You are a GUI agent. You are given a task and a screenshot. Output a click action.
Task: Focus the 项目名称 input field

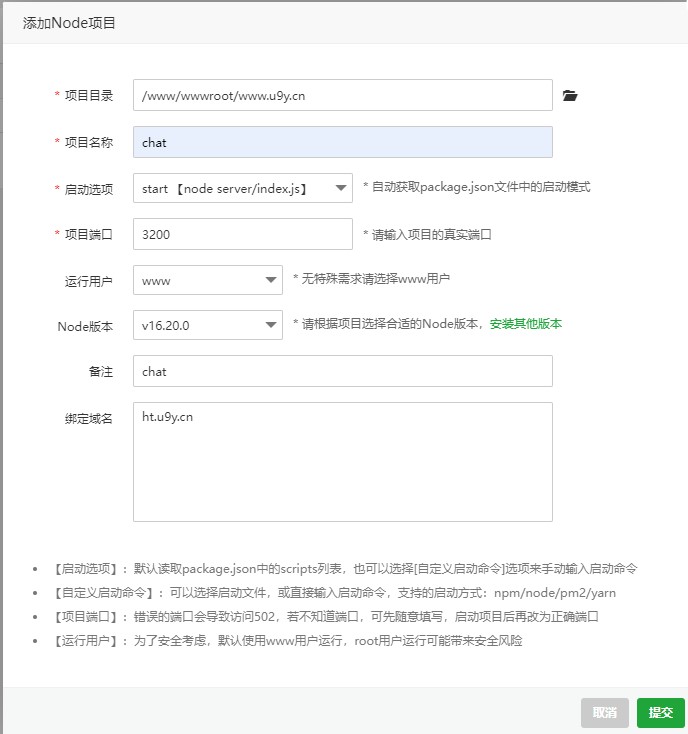pyautogui.click(x=342, y=142)
